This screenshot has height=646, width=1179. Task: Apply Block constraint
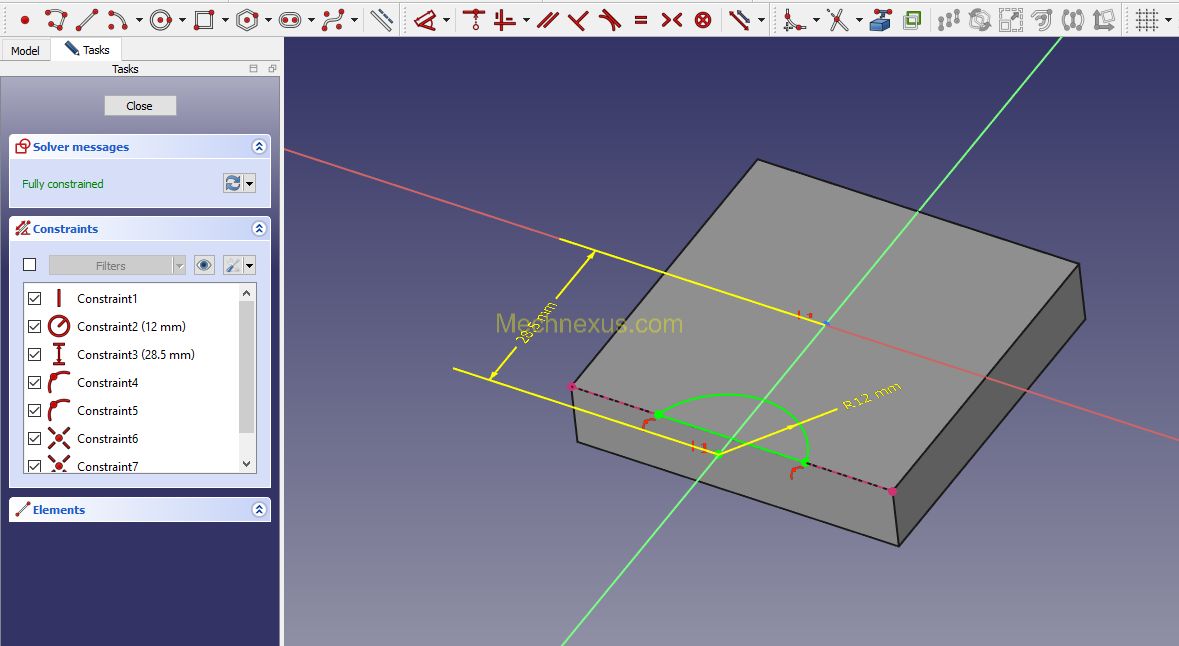703,20
